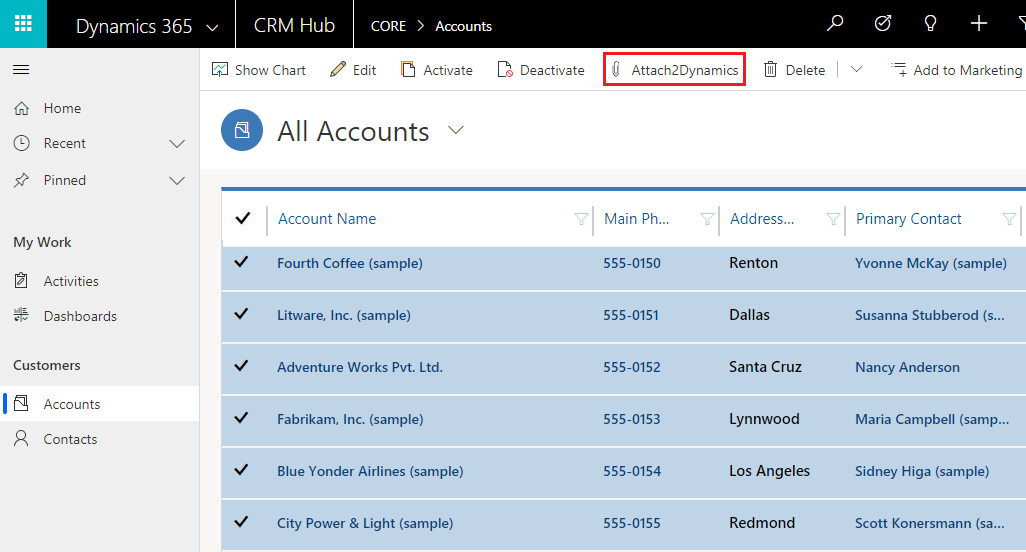Image resolution: width=1026 pixels, height=552 pixels.
Task: Click the All Accounts entity icon
Action: (242, 130)
